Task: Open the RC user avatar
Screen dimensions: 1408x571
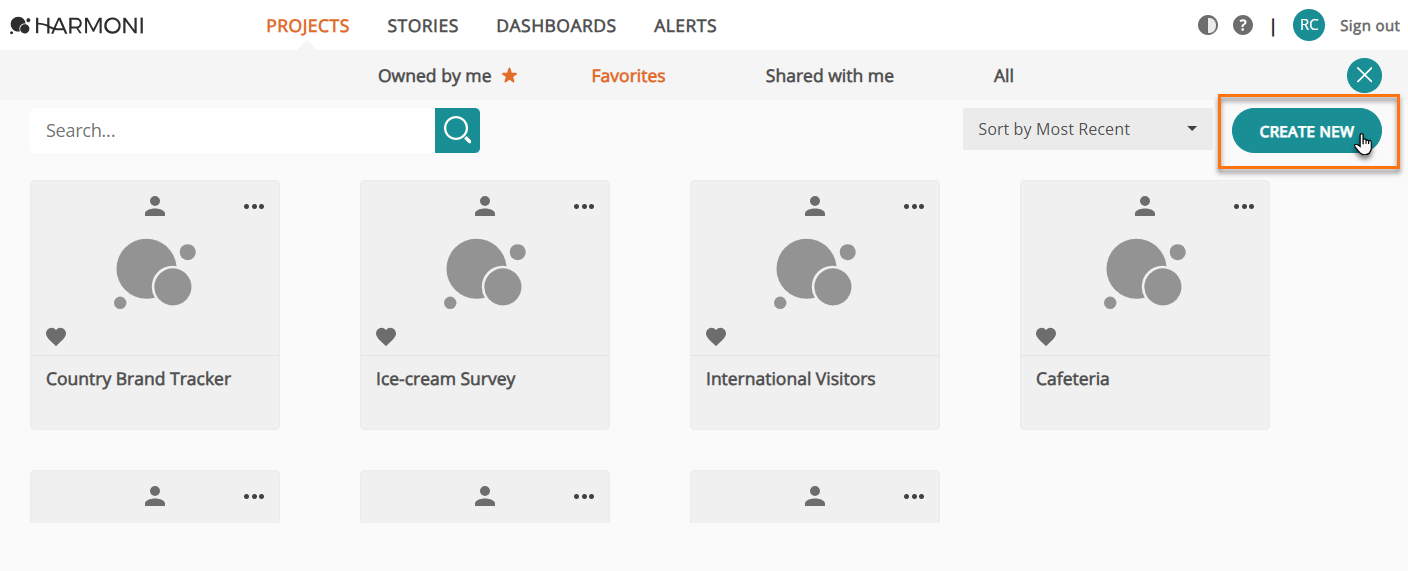Action: click(x=1309, y=25)
